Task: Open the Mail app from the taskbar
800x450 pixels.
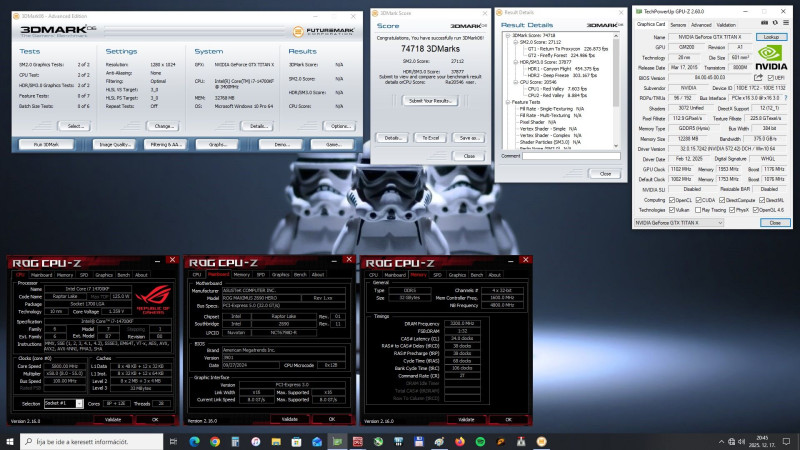Action: point(317,441)
